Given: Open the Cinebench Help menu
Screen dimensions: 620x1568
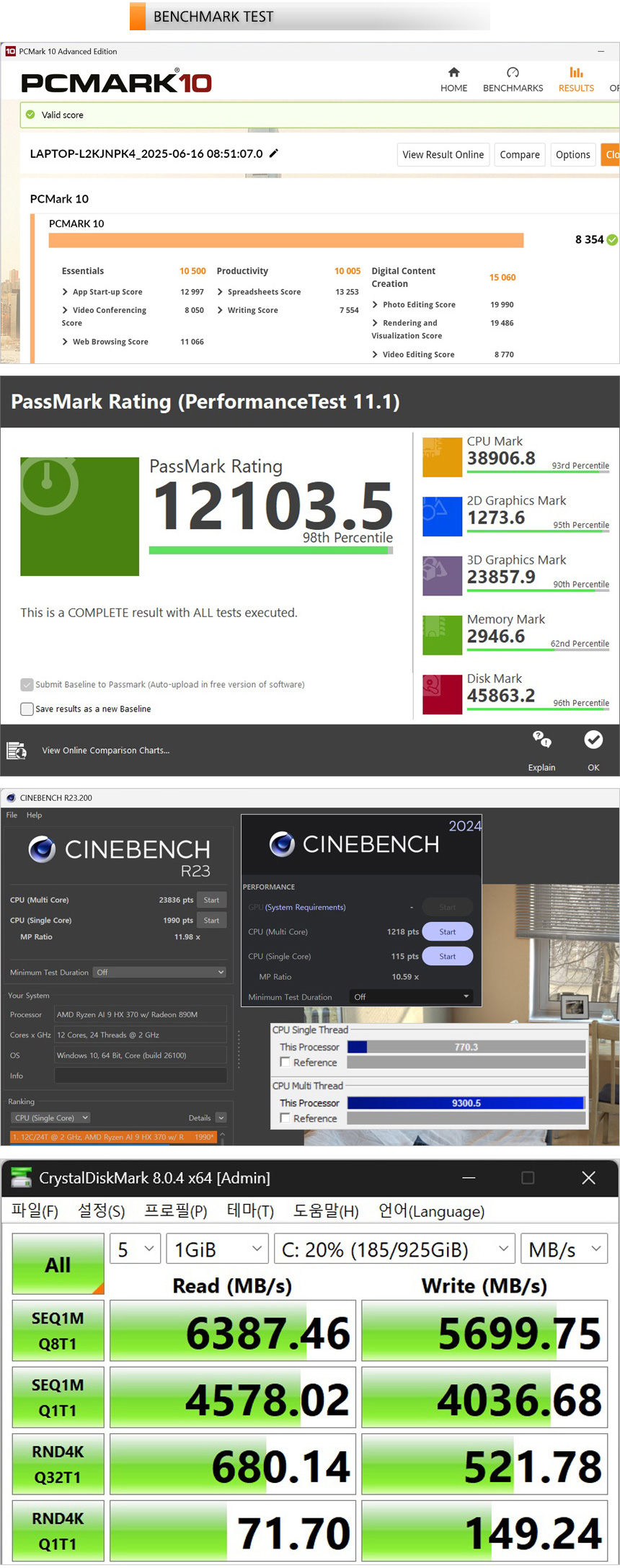Looking at the screenshot, I should pyautogui.click(x=34, y=815).
